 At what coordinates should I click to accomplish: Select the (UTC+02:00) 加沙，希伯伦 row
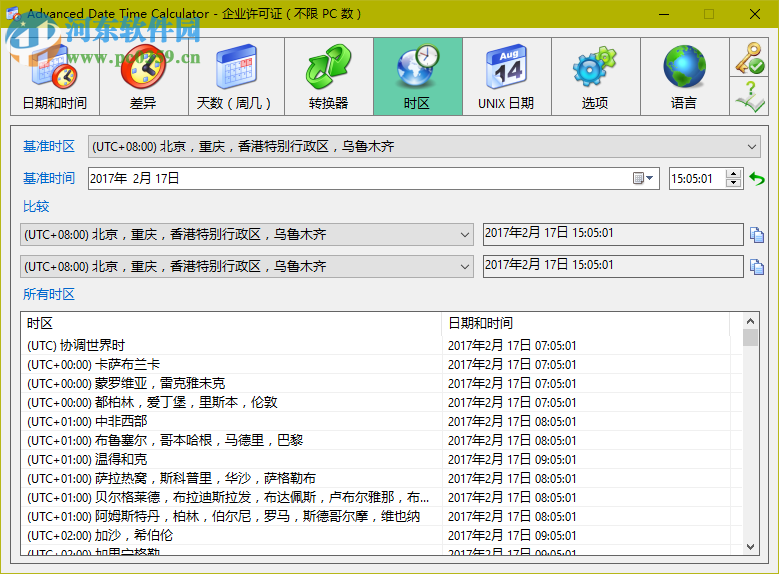pyautogui.click(x=382, y=535)
